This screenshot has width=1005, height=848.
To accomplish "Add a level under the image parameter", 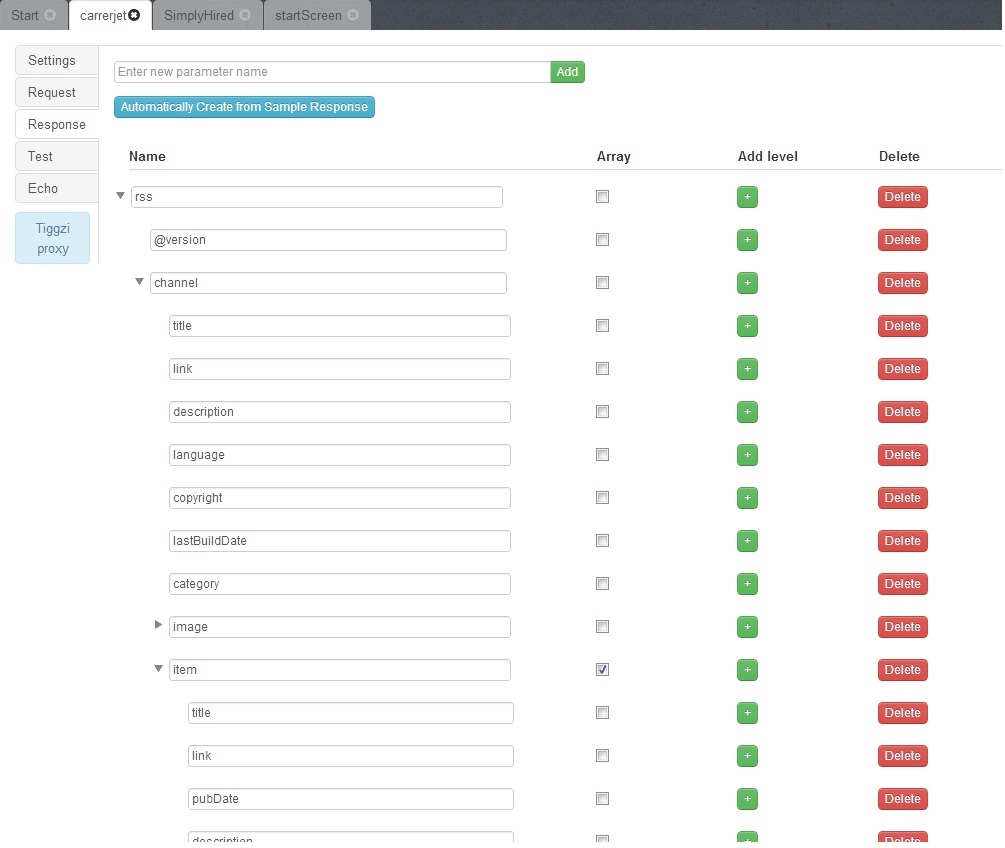I will (x=747, y=627).
